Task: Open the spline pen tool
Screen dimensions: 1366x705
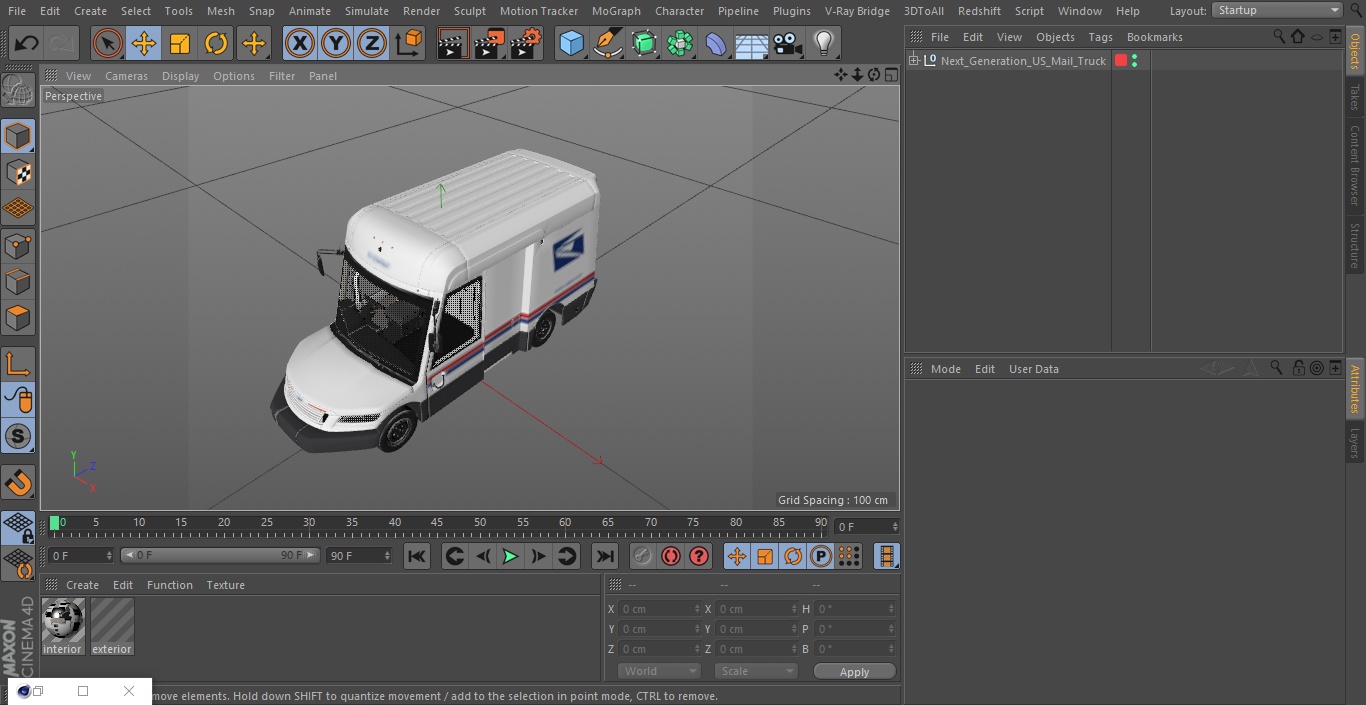Action: pos(607,43)
